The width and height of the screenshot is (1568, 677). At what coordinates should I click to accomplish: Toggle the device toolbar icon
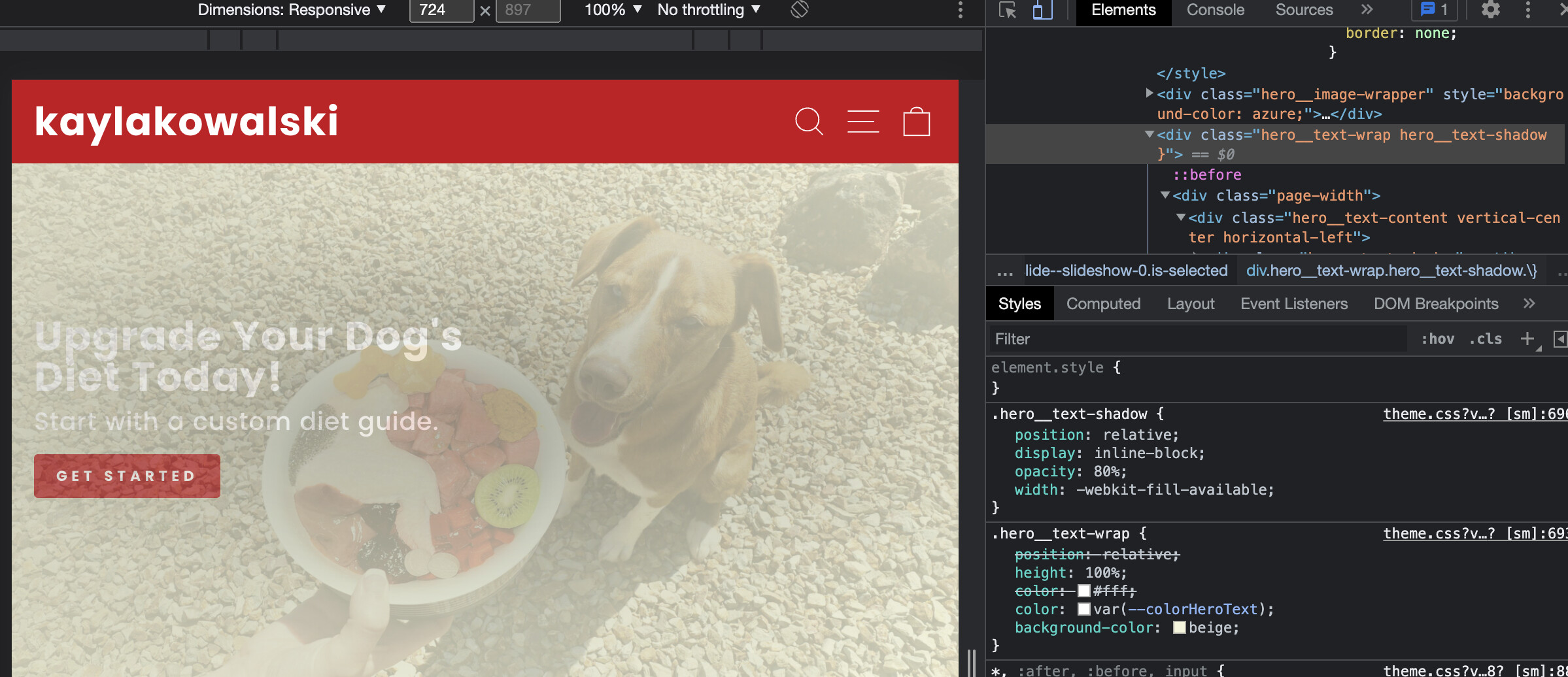tap(1042, 10)
